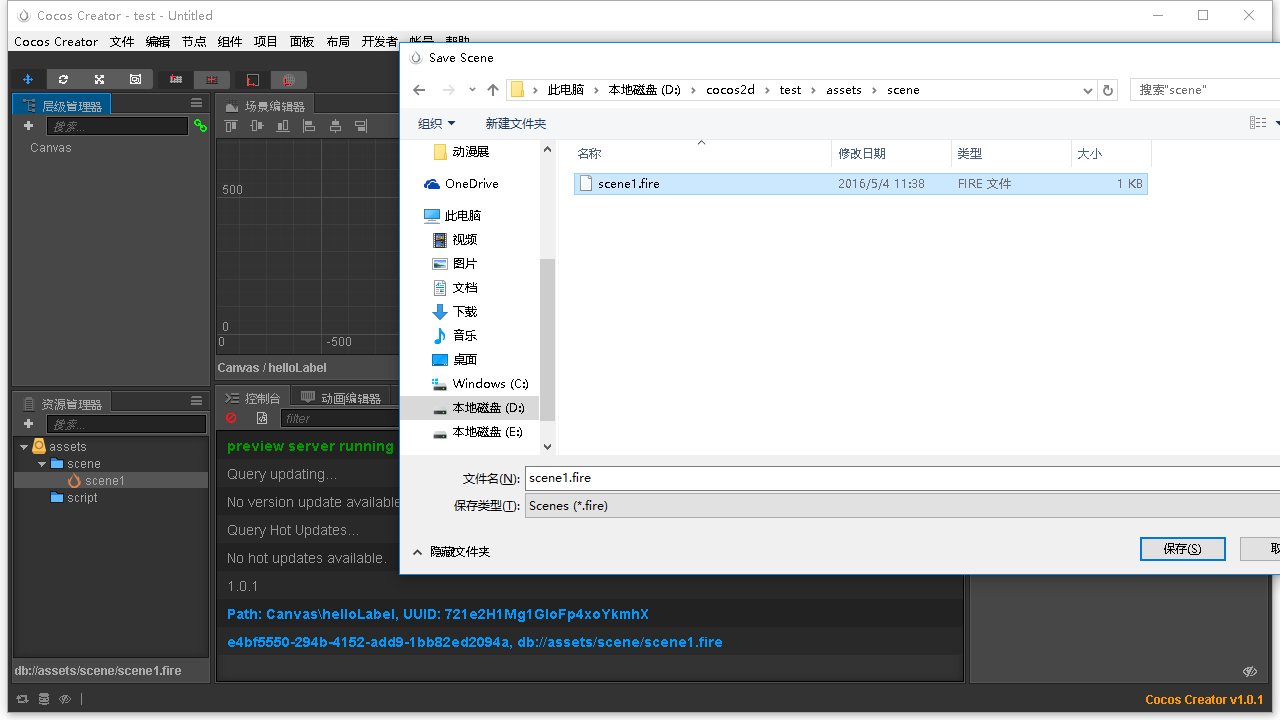Add a node with the hierarchy plus icon
Screen dimensions: 1280x720
pyautogui.click(x=28, y=126)
